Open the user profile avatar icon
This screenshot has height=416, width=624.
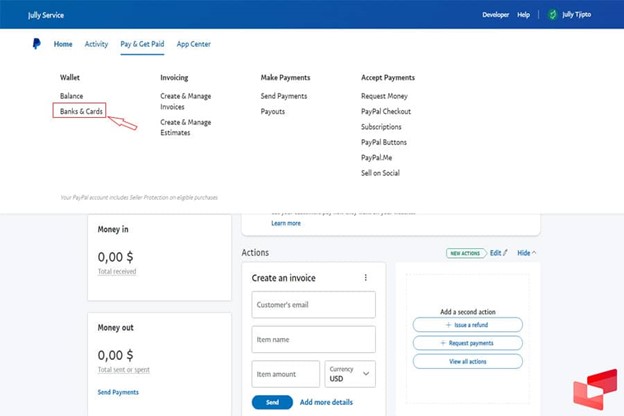553,15
